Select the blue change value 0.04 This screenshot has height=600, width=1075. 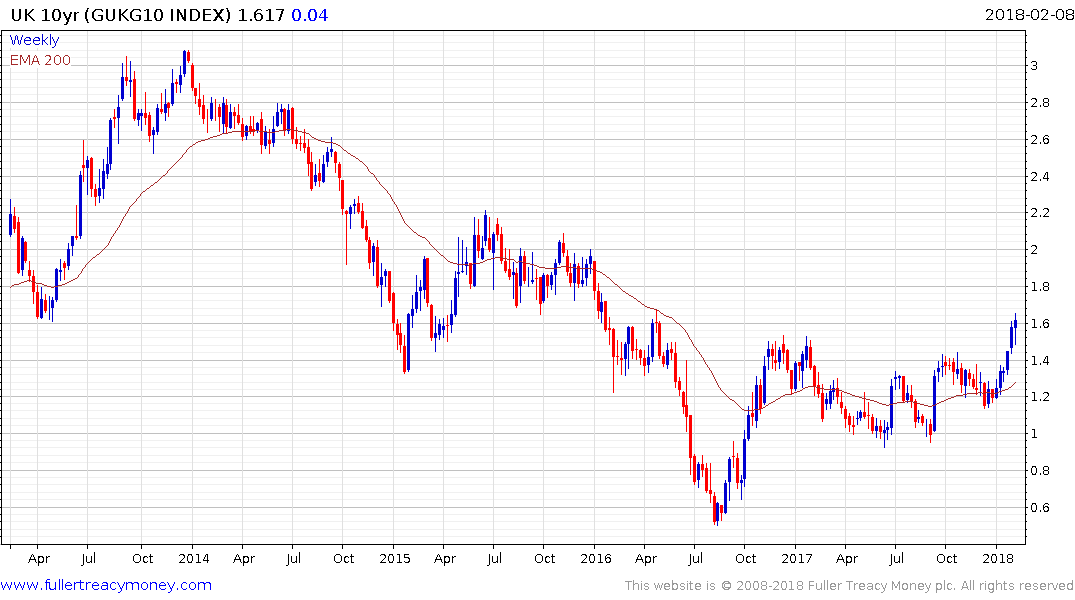pyautogui.click(x=310, y=15)
